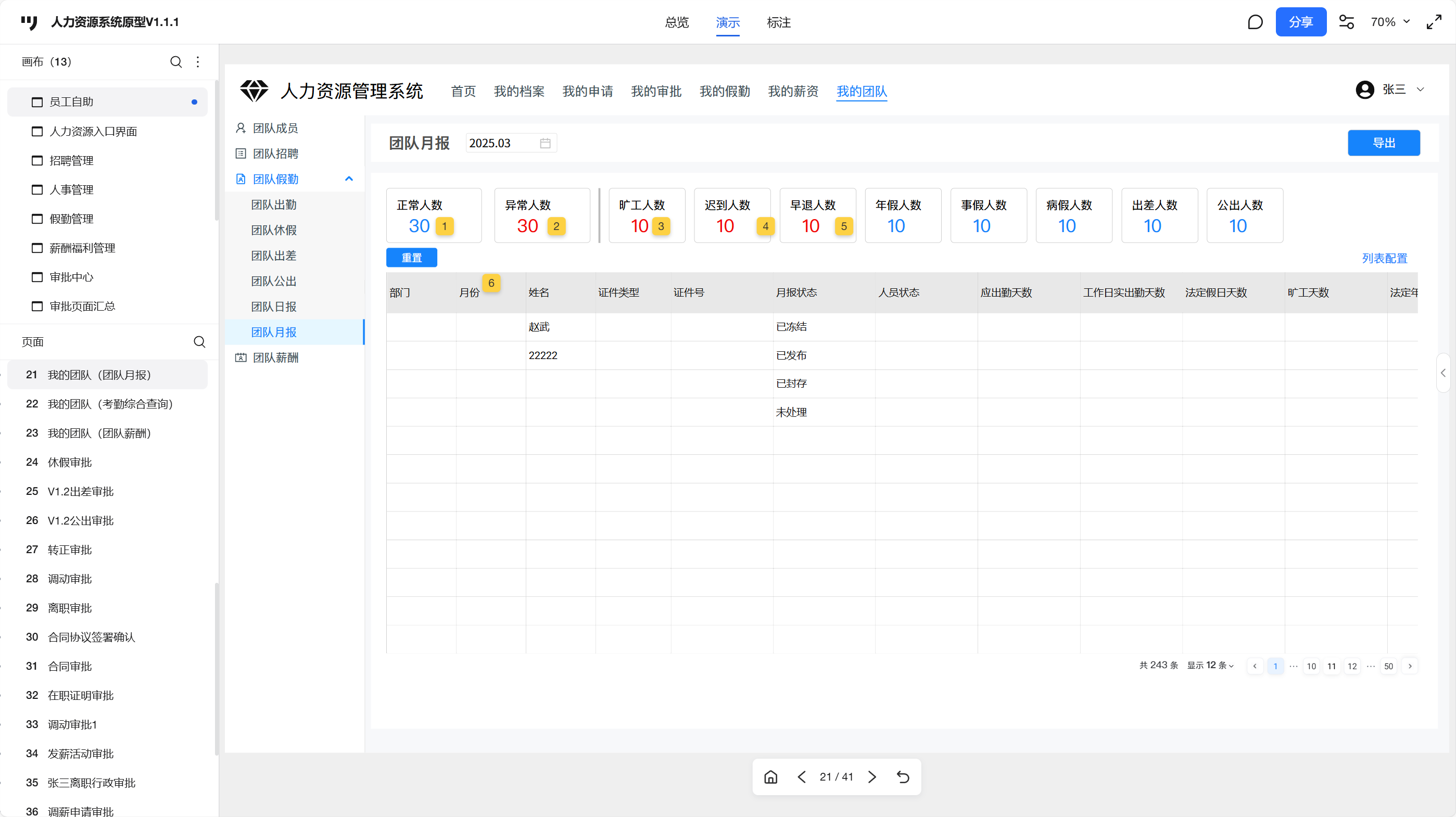Click the canvas search icon
The image size is (1456, 817).
pos(176,61)
